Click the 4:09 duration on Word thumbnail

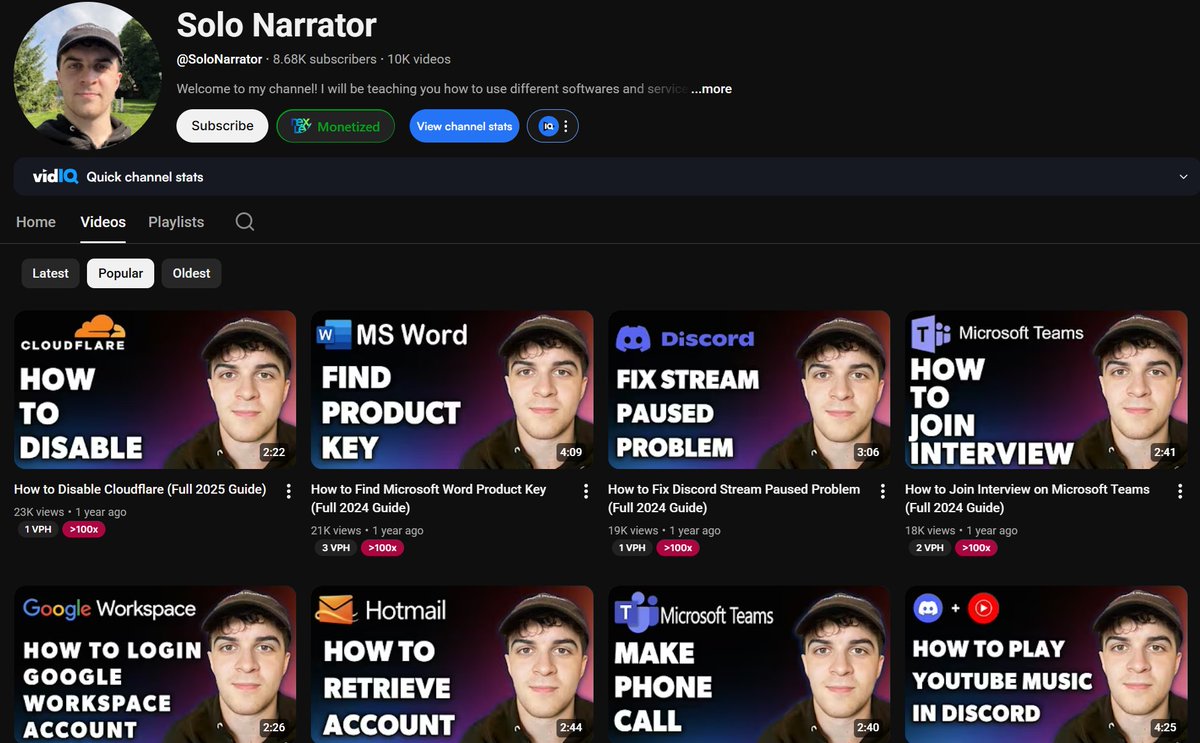click(x=571, y=453)
